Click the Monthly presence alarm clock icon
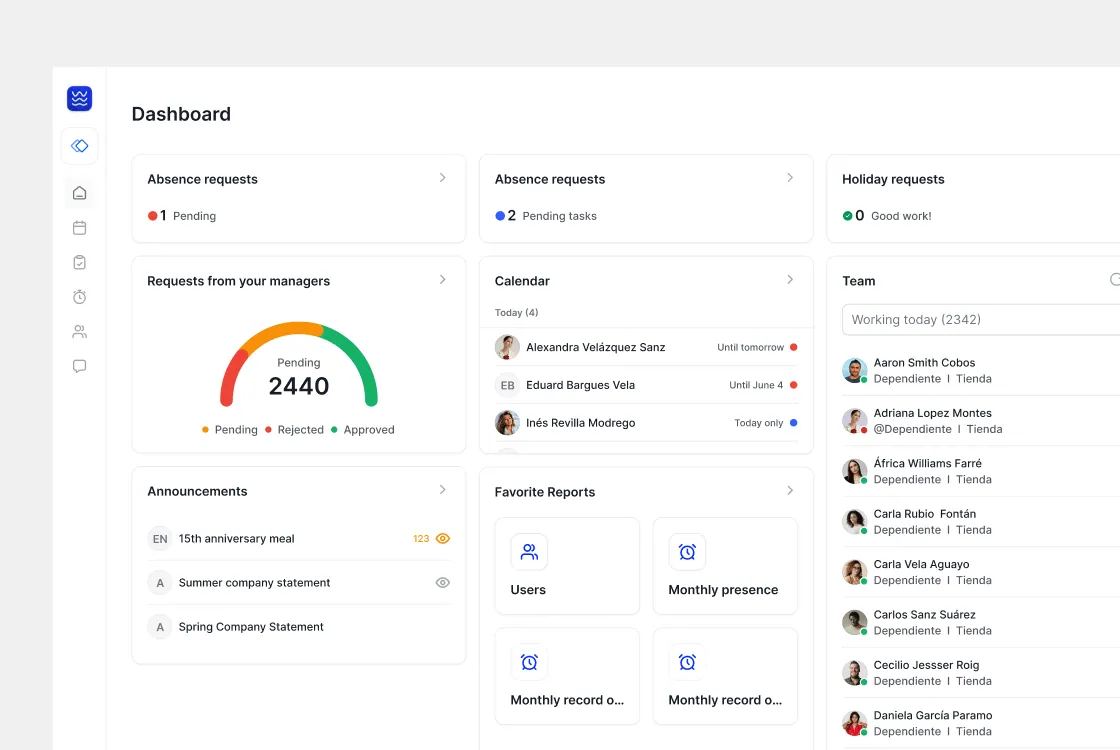Image resolution: width=1120 pixels, height=750 pixels. pos(687,552)
